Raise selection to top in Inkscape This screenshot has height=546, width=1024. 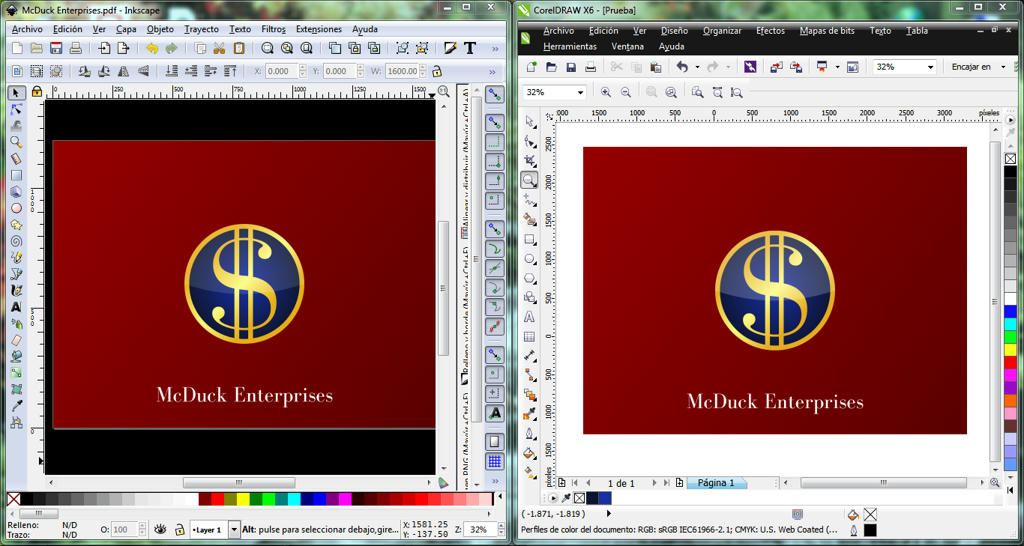click(230, 71)
